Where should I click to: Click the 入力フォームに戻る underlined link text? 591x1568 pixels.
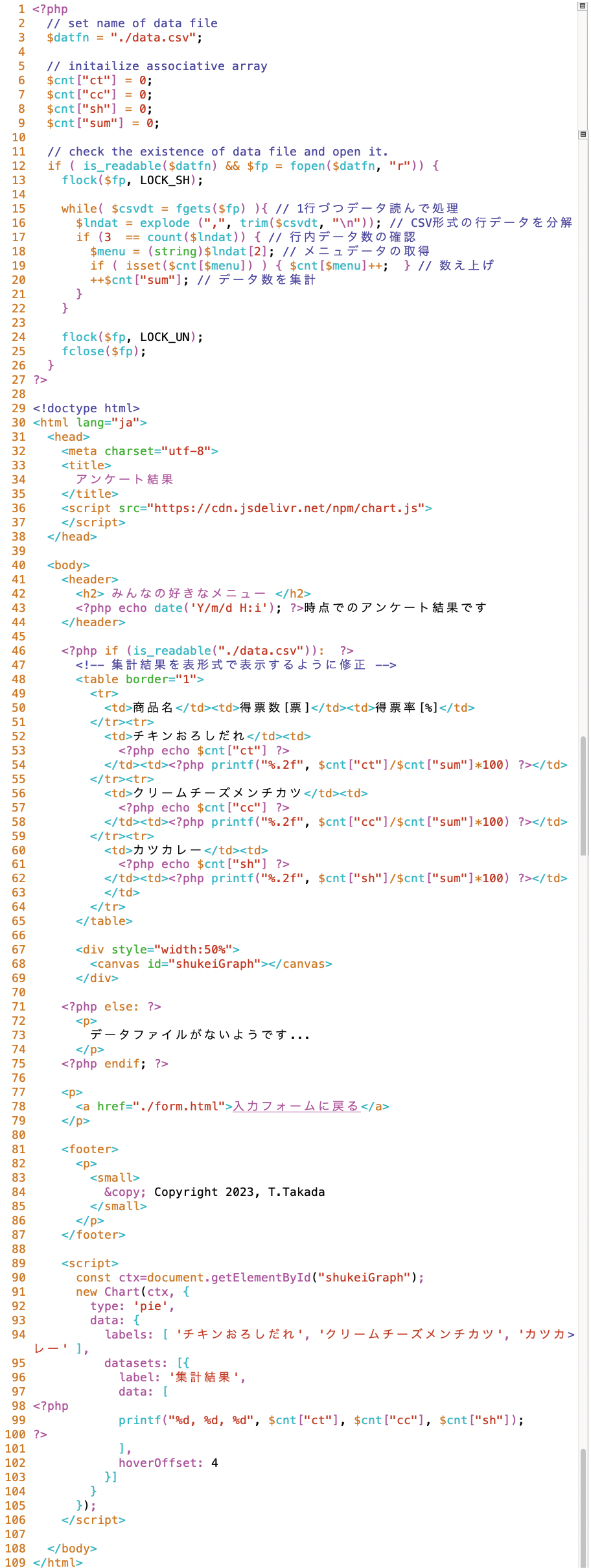coord(297,1106)
